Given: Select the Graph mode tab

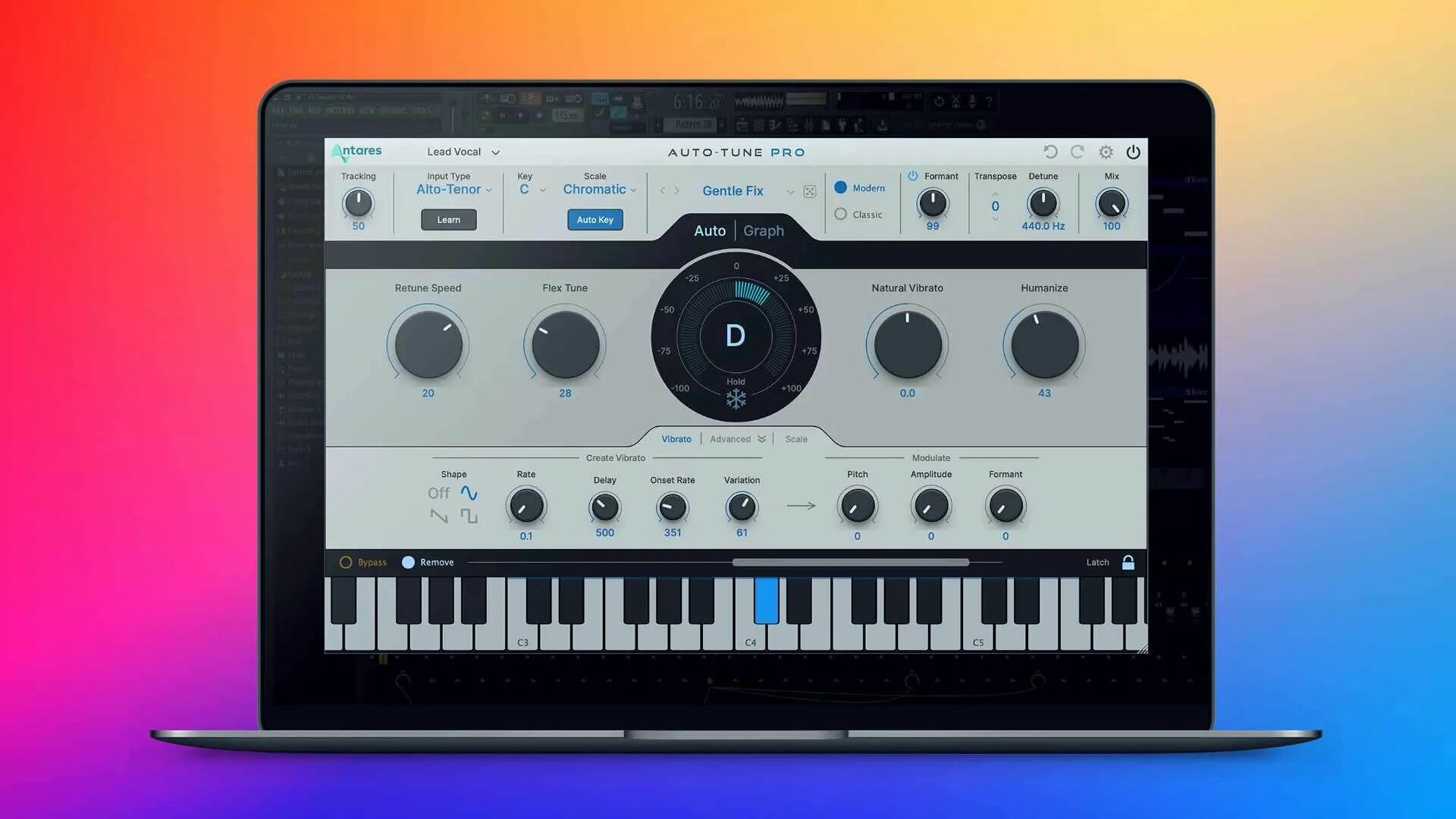Looking at the screenshot, I should [763, 231].
